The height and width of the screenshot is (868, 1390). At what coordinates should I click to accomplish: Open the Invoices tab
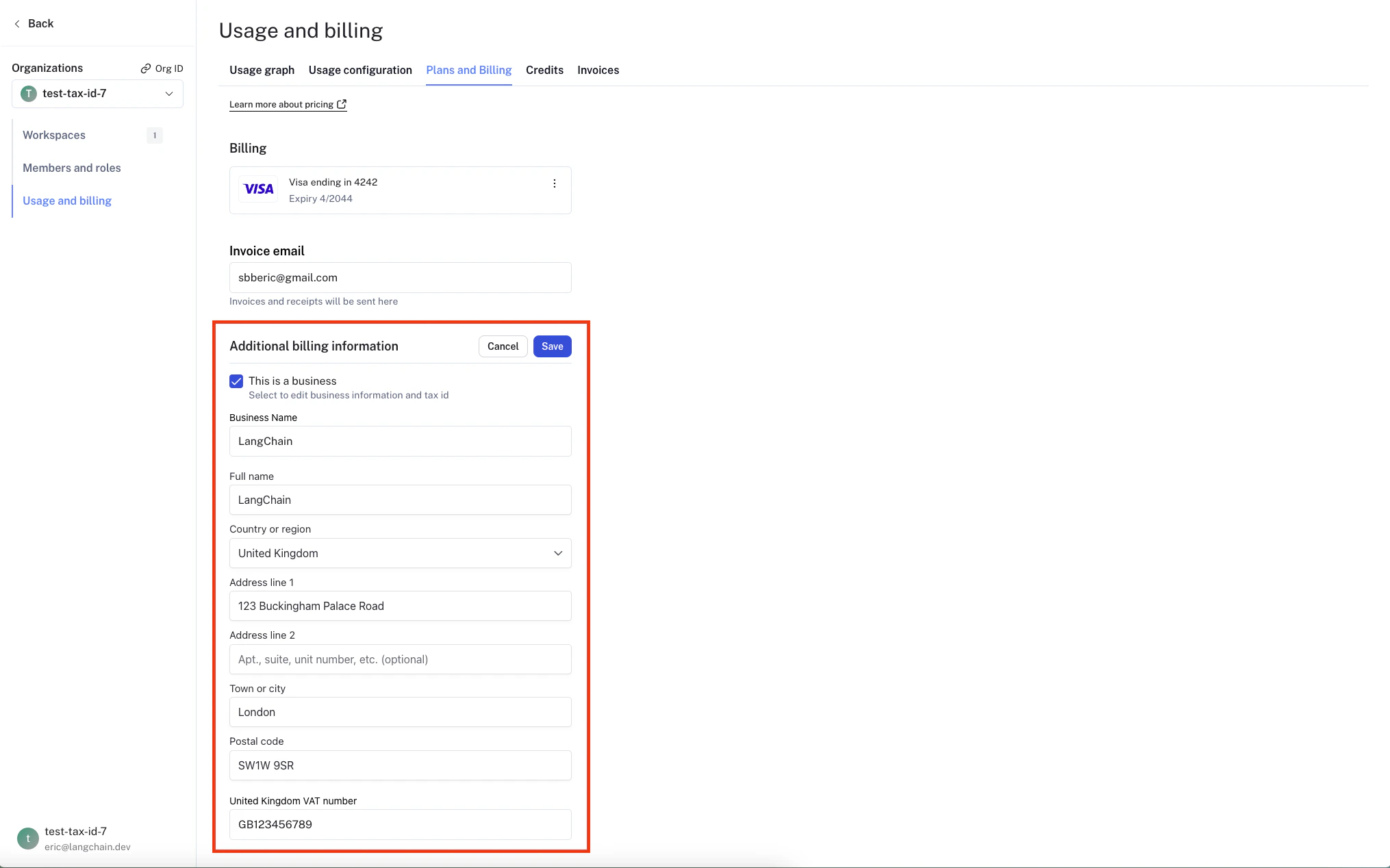coord(598,71)
